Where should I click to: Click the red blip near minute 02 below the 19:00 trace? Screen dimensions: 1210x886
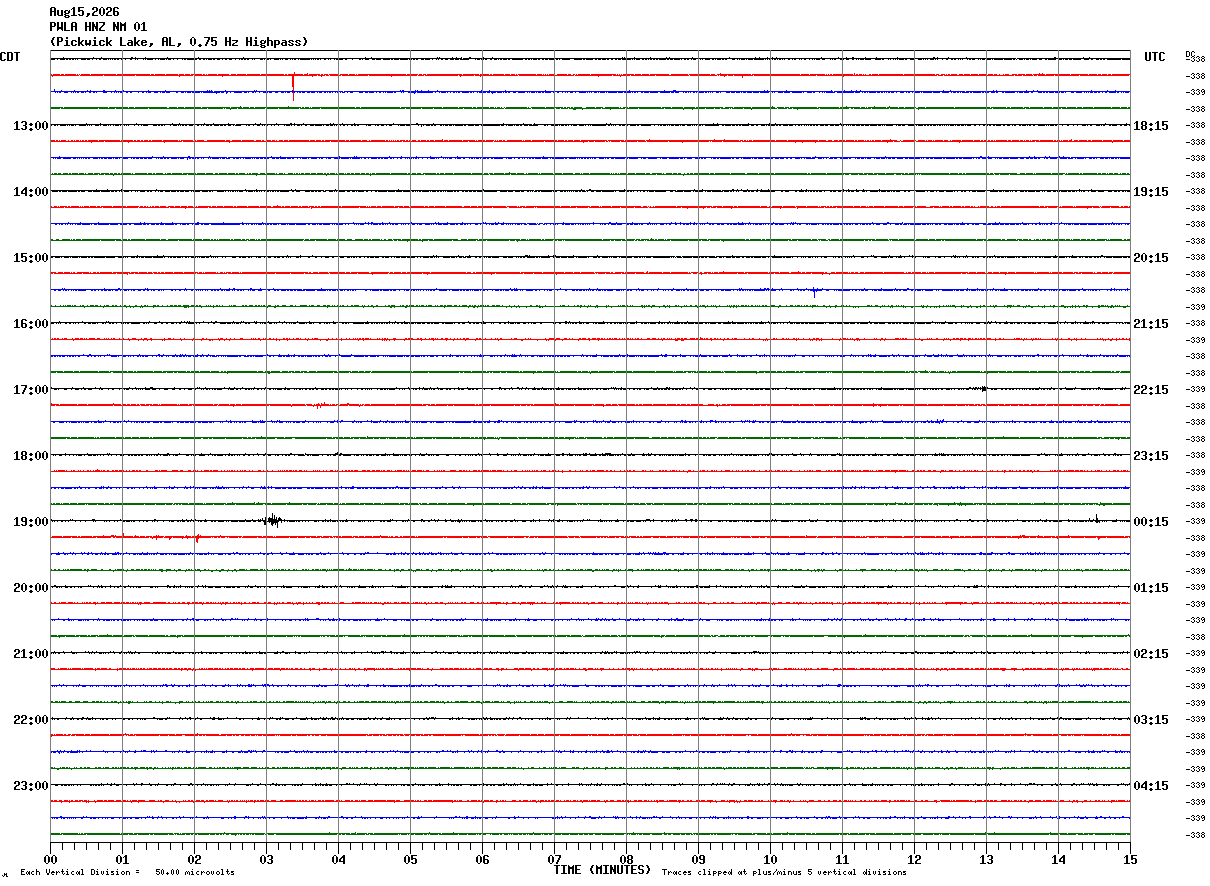click(x=197, y=538)
